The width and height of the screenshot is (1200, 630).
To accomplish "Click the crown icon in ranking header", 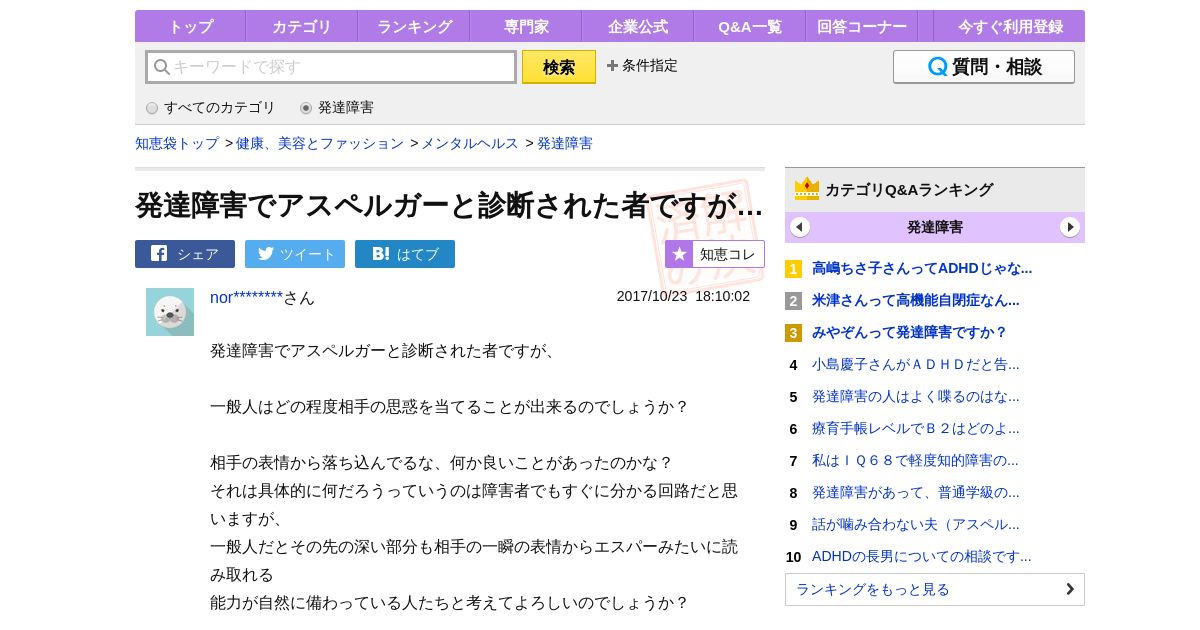I will [807, 189].
